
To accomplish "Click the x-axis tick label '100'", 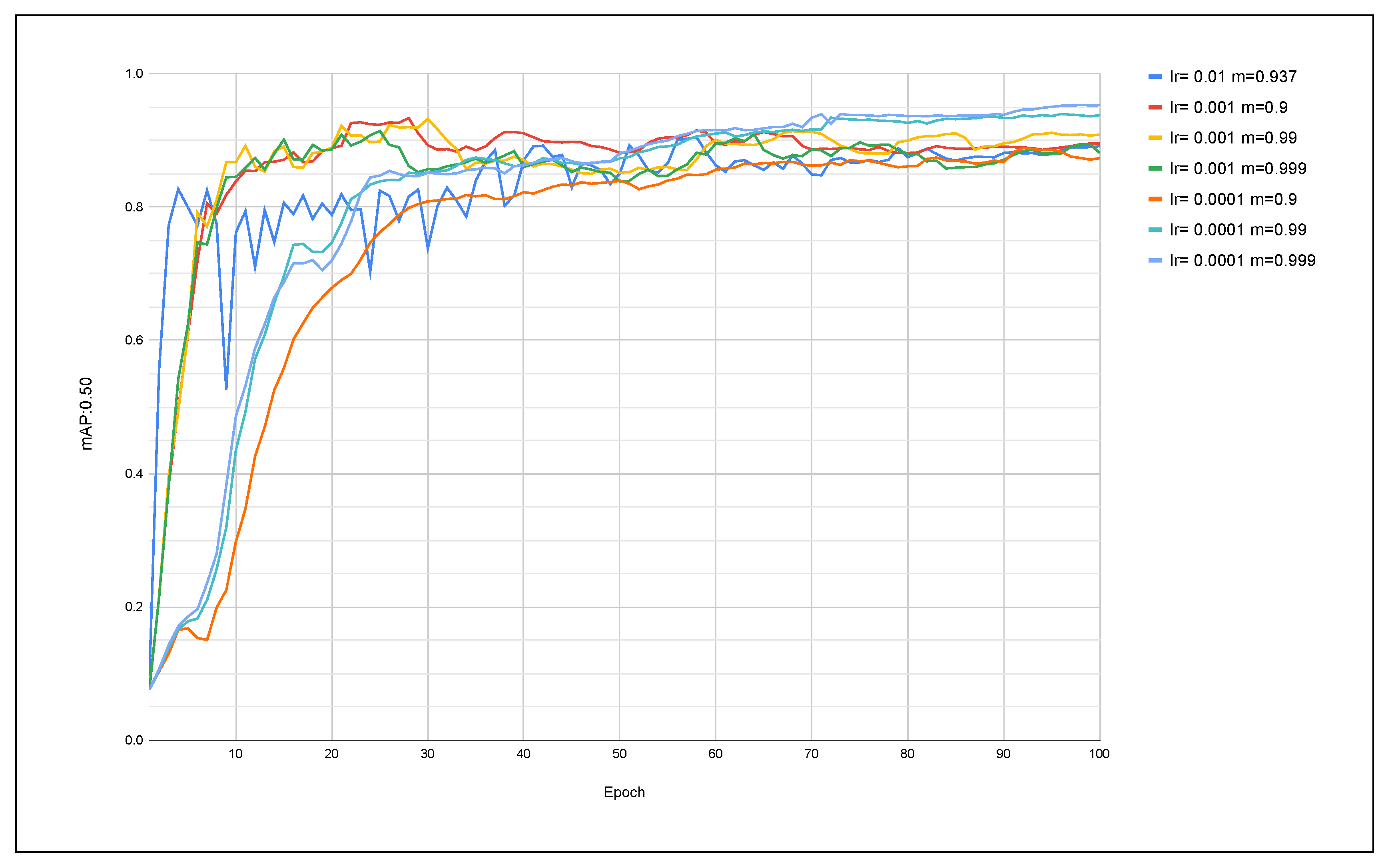I will pyautogui.click(x=1099, y=754).
